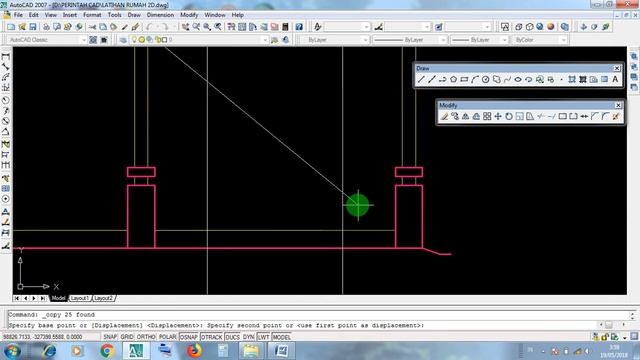Toggle DYN dynamic input in status bar
The width and height of the screenshot is (640, 360).
pyautogui.click(x=249, y=337)
